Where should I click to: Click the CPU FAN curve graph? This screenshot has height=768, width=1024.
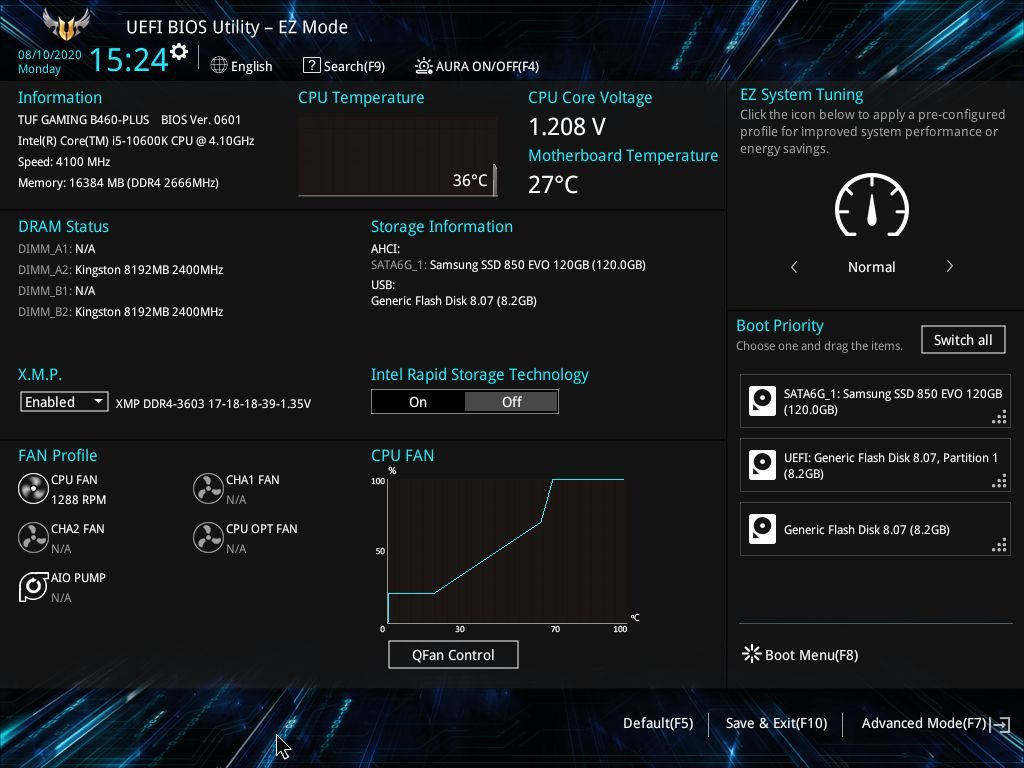pos(507,550)
